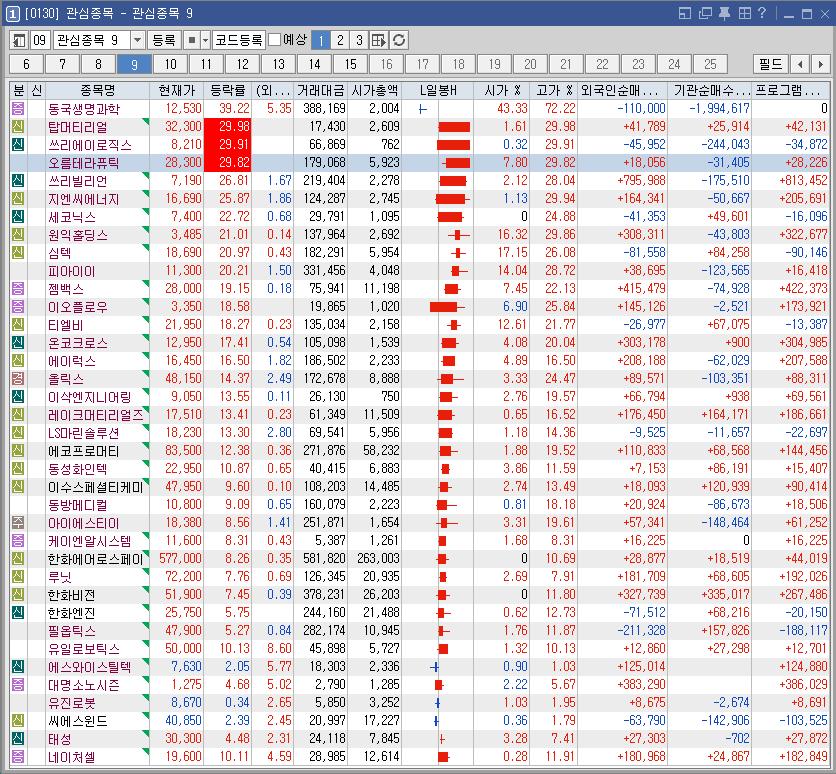
Task: Sort by the 시가총액 column header
Action: point(375,90)
